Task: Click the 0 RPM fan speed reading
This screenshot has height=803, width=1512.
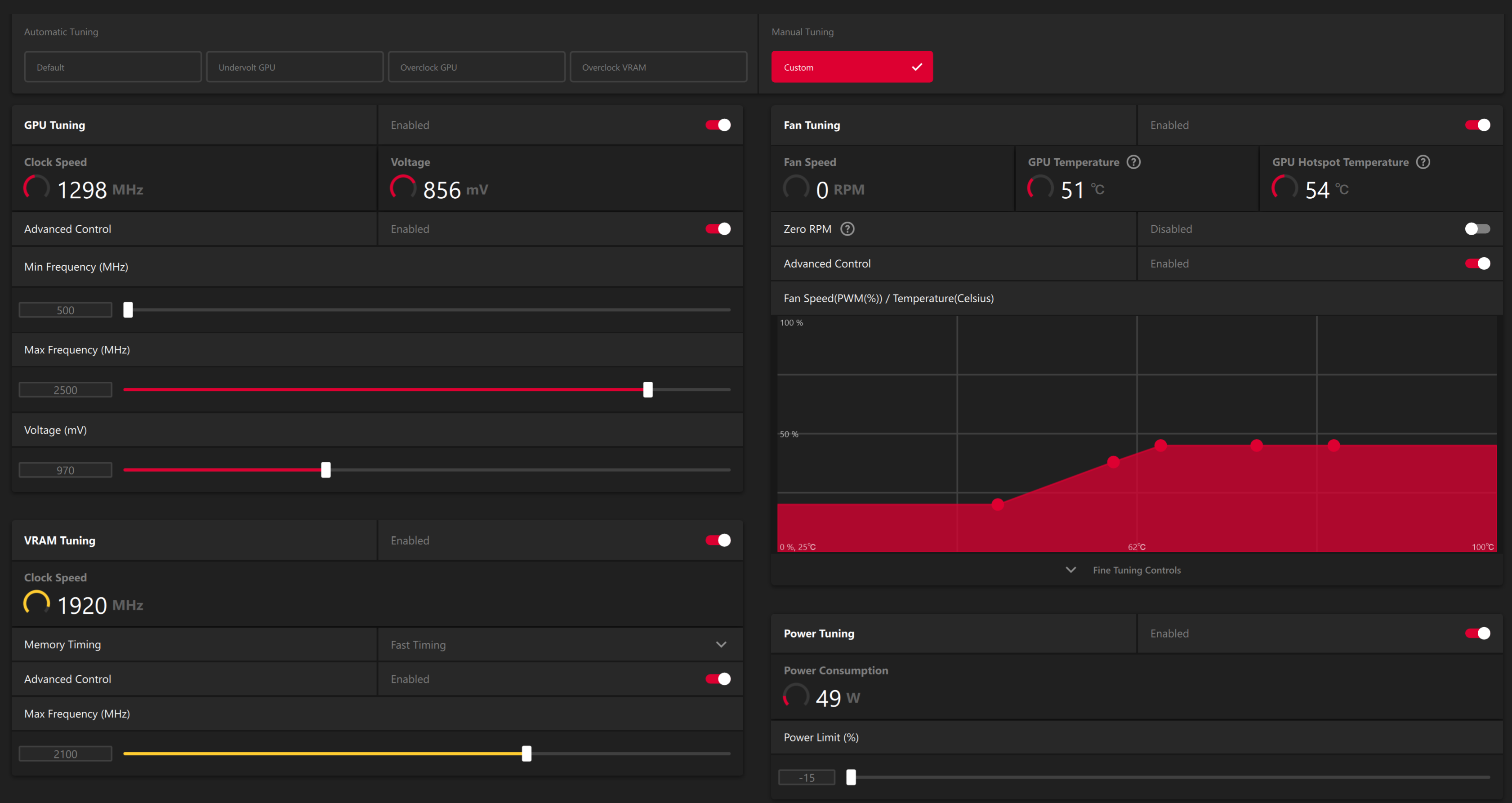Action: (x=840, y=190)
